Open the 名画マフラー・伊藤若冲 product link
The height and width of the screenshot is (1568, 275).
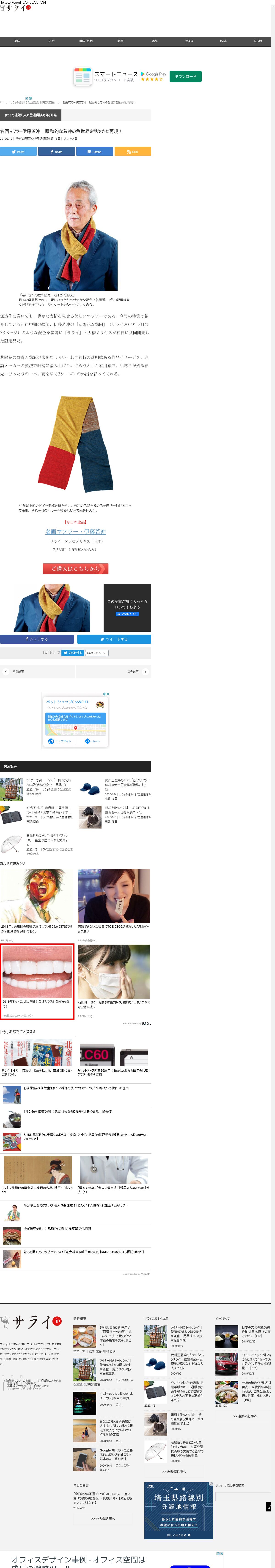click(76, 531)
